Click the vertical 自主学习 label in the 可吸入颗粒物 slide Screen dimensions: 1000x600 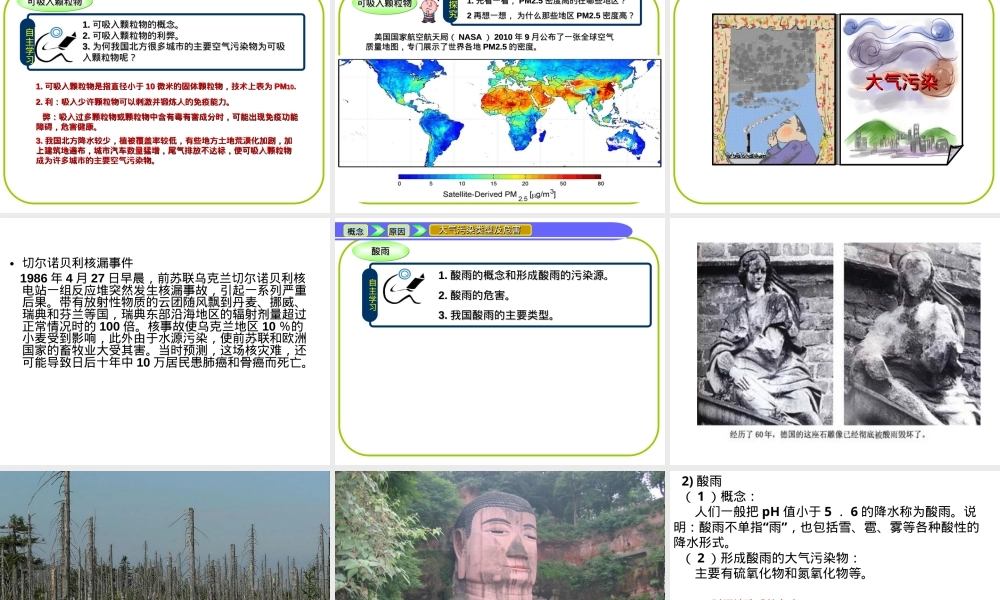pyautogui.click(x=29, y=43)
